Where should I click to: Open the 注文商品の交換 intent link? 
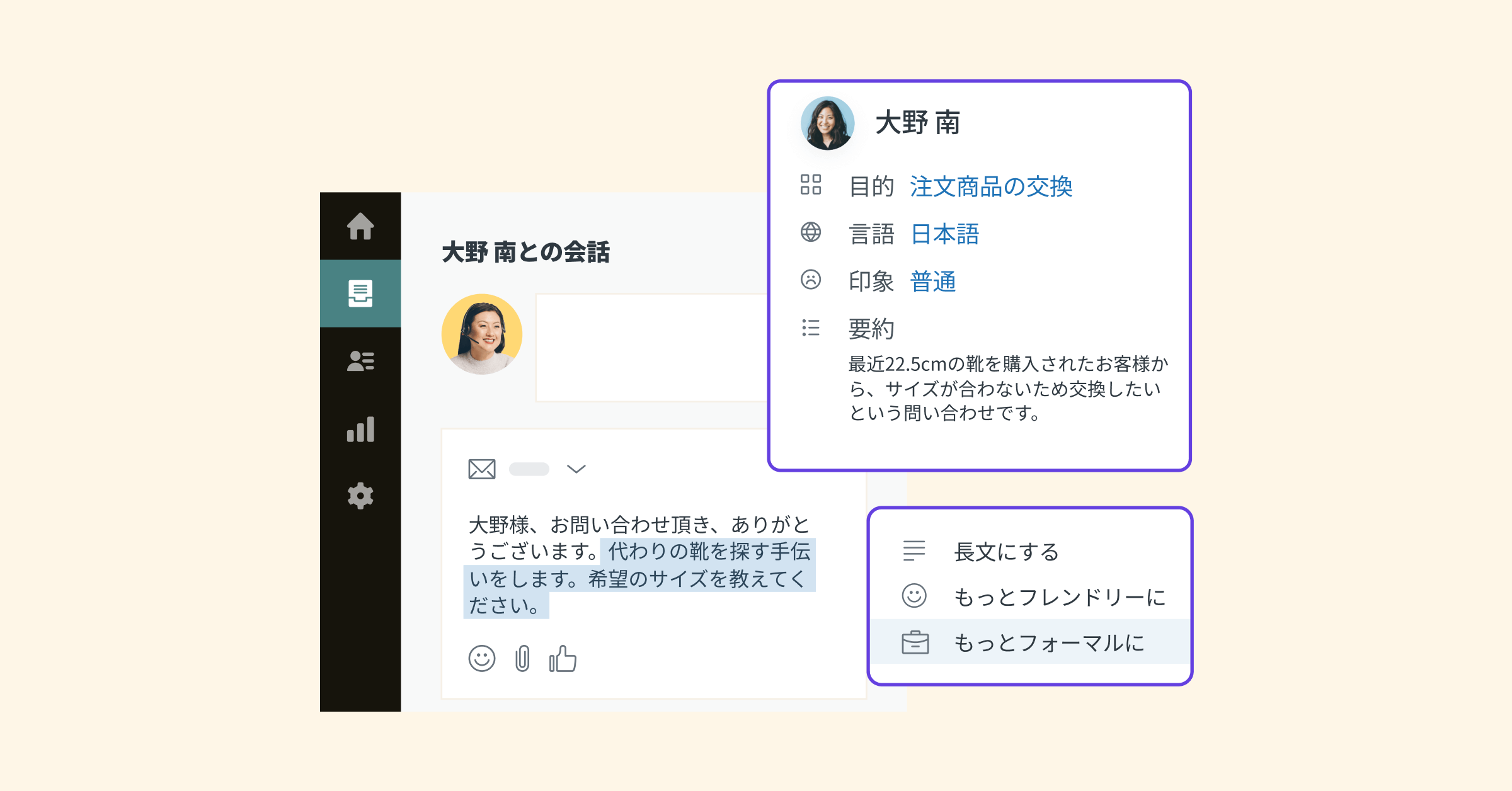tap(991, 187)
